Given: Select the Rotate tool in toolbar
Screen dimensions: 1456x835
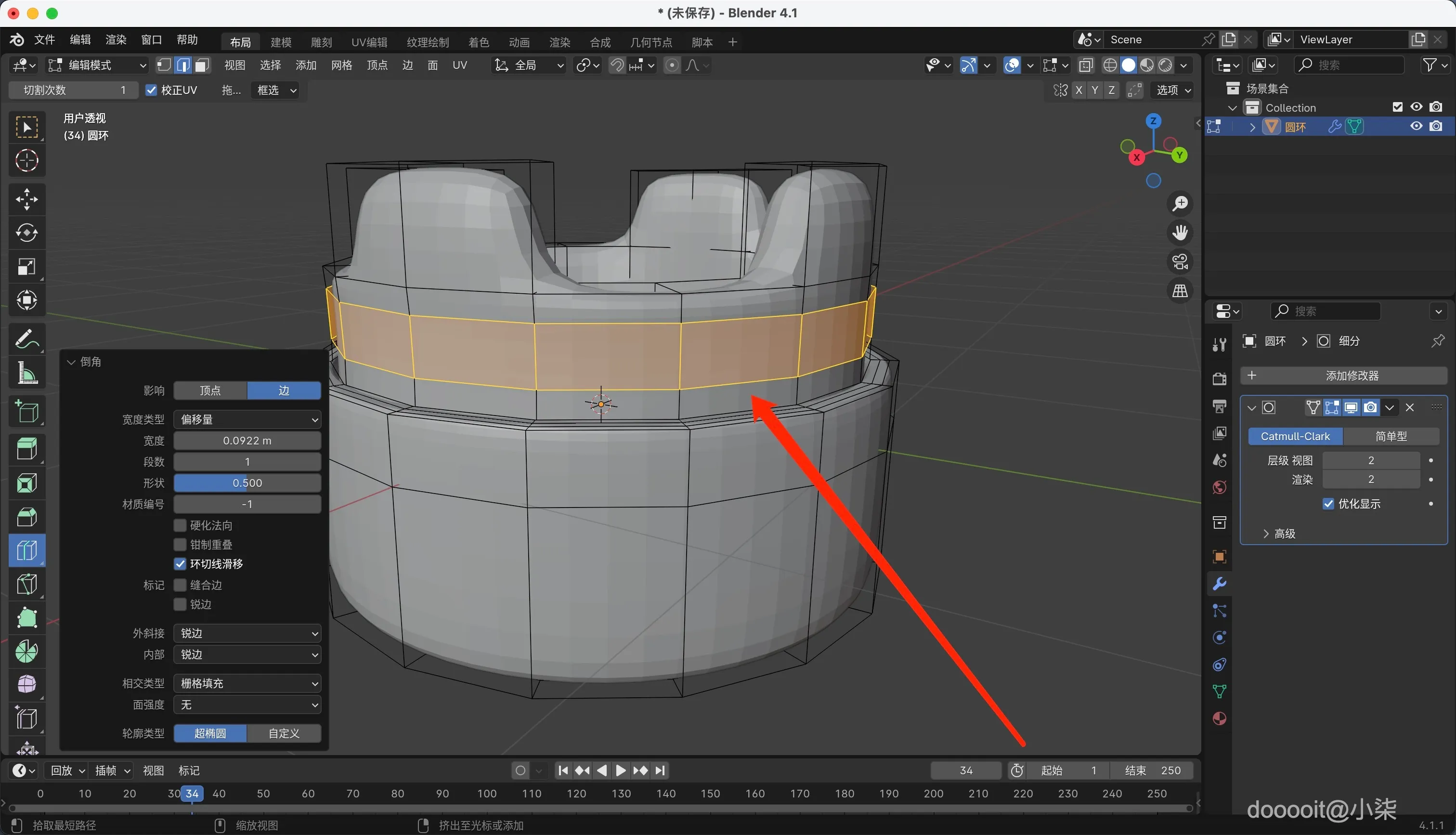Looking at the screenshot, I should [x=26, y=232].
